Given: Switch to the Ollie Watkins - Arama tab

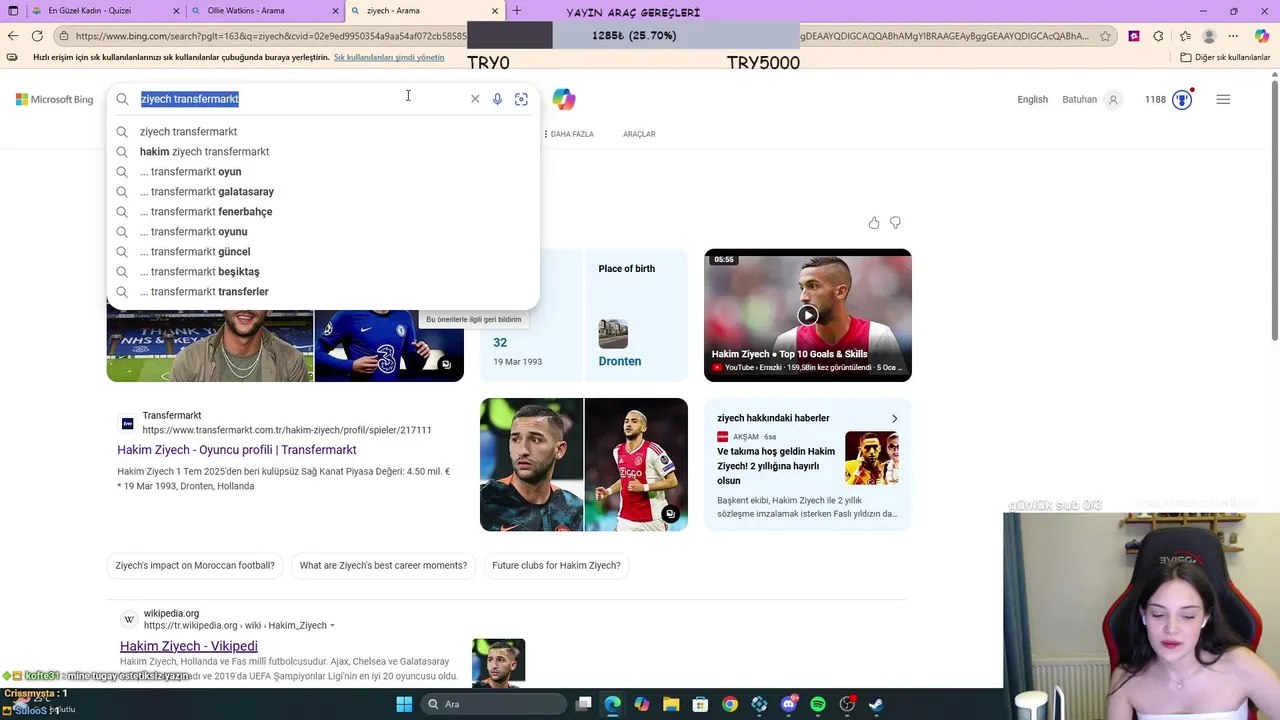Looking at the screenshot, I should click(x=267, y=11).
